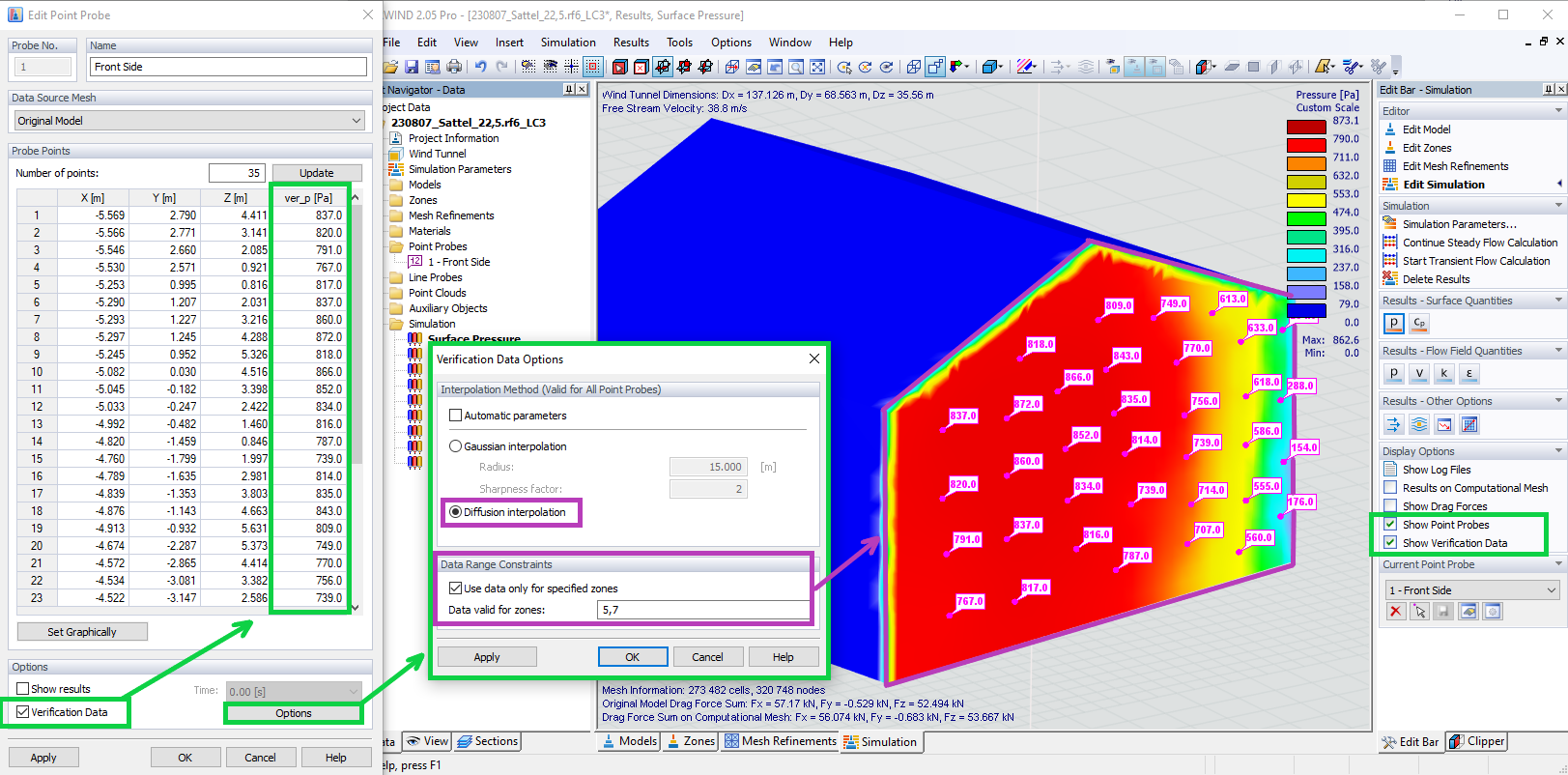Enable Results on Computational Mesh checkbox
The height and width of the screenshot is (775, 1568).
click(x=1390, y=488)
